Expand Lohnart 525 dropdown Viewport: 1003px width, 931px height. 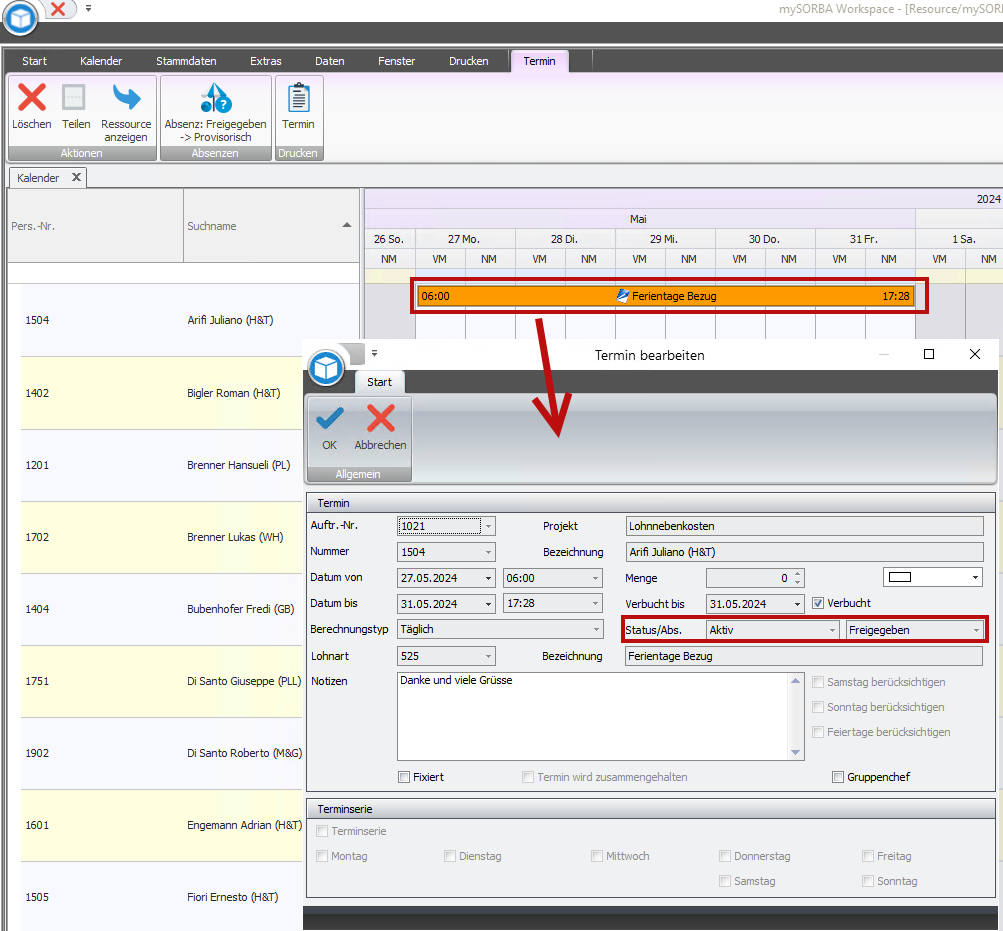tap(488, 656)
